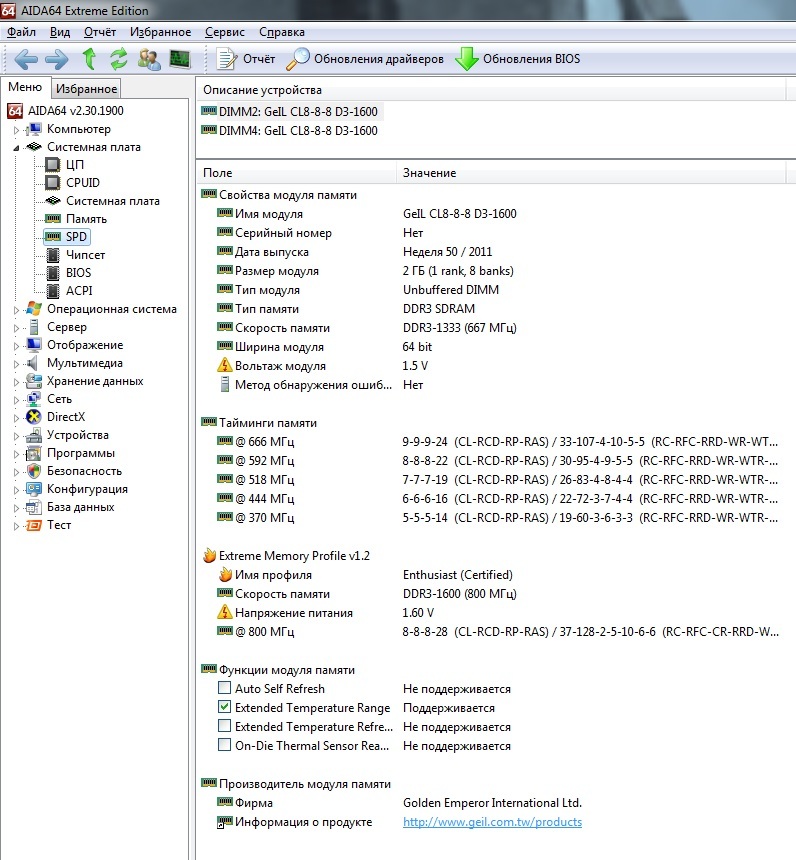The image size is (796, 860).
Task: Click the green refresh arrows icon
Action: [x=119, y=59]
